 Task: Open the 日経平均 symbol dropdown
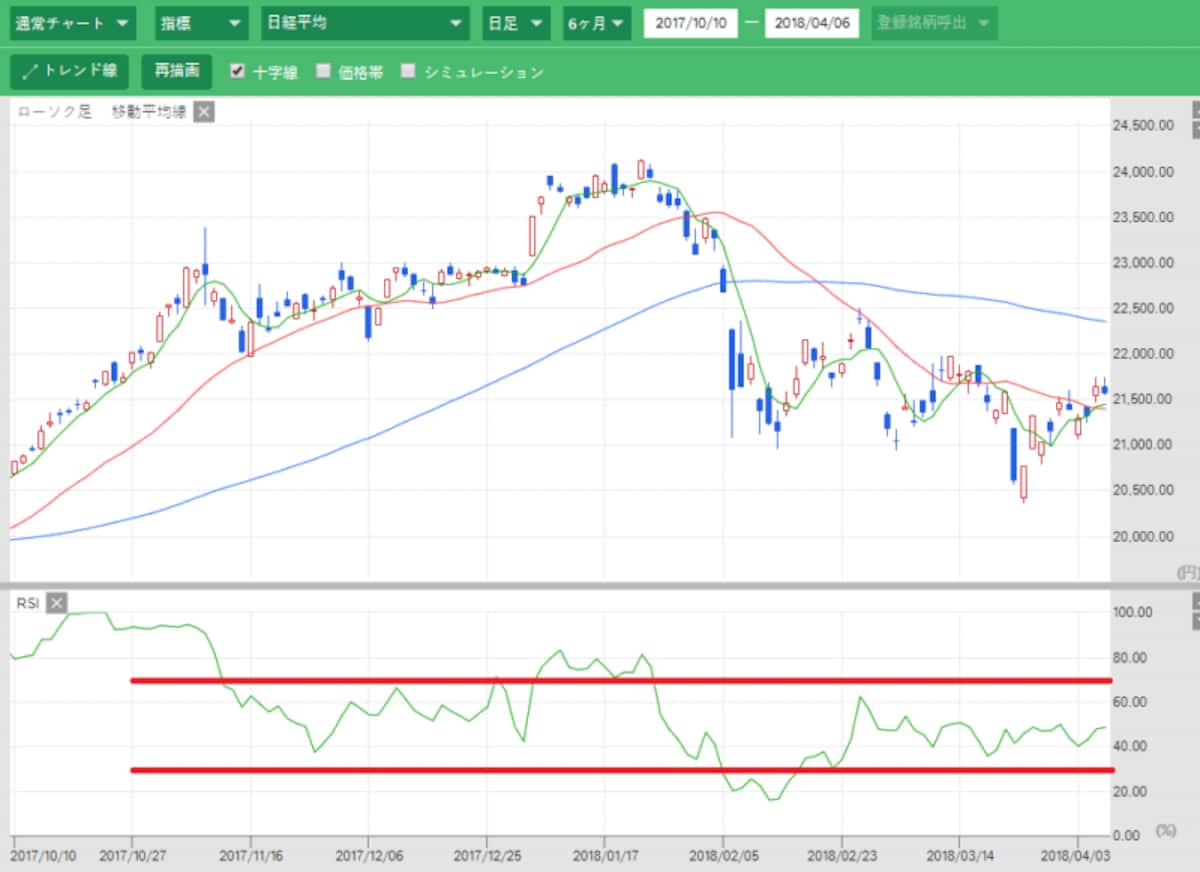[x=365, y=23]
